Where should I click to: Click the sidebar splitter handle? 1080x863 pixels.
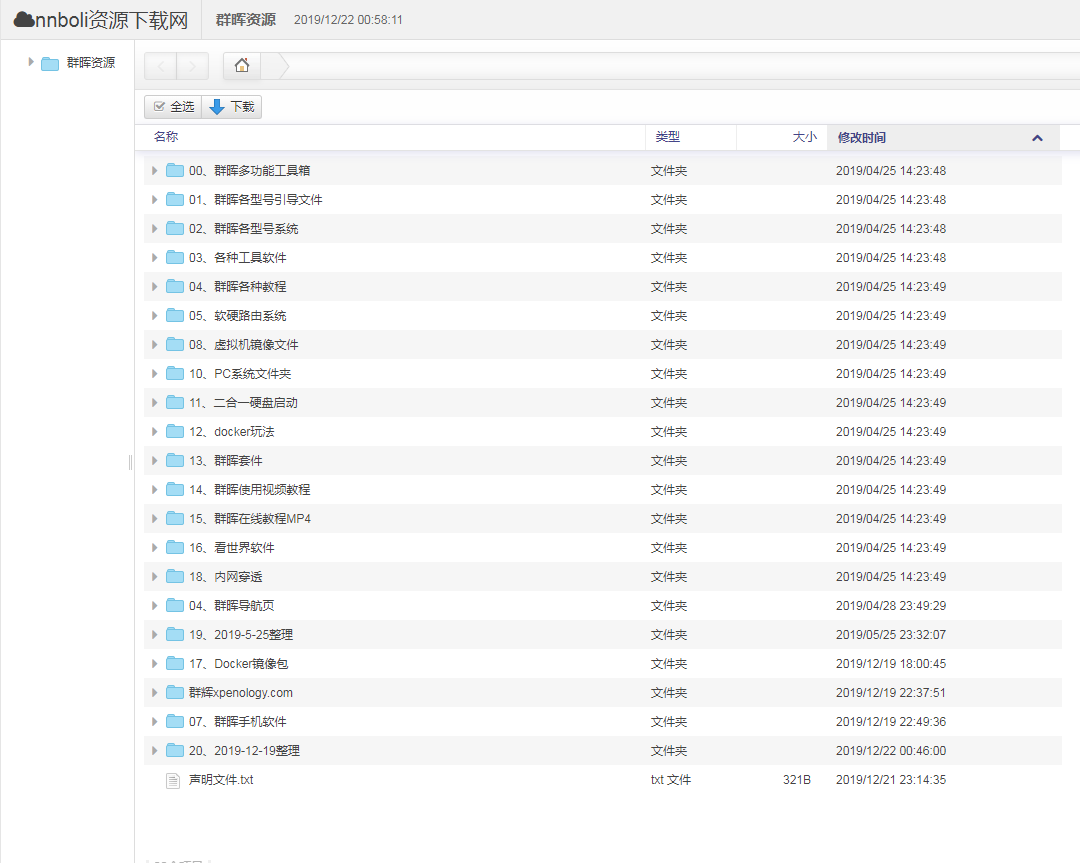pyautogui.click(x=130, y=462)
